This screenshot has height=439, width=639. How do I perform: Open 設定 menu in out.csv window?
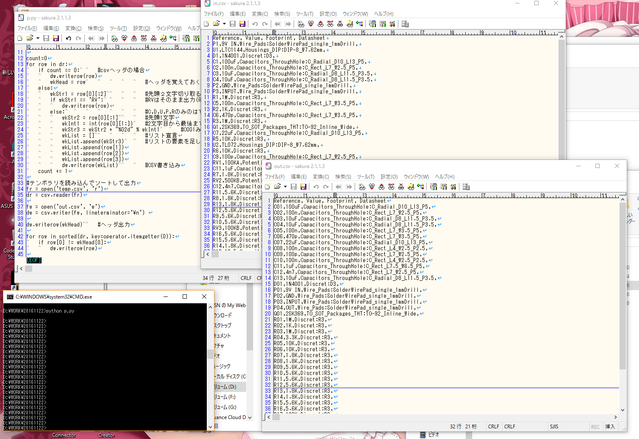click(389, 176)
